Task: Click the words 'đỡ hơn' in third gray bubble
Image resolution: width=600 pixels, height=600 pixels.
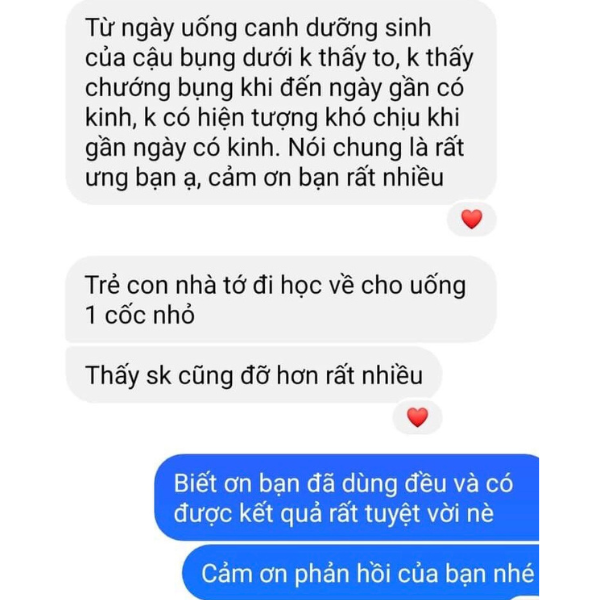Action: click(x=280, y=375)
